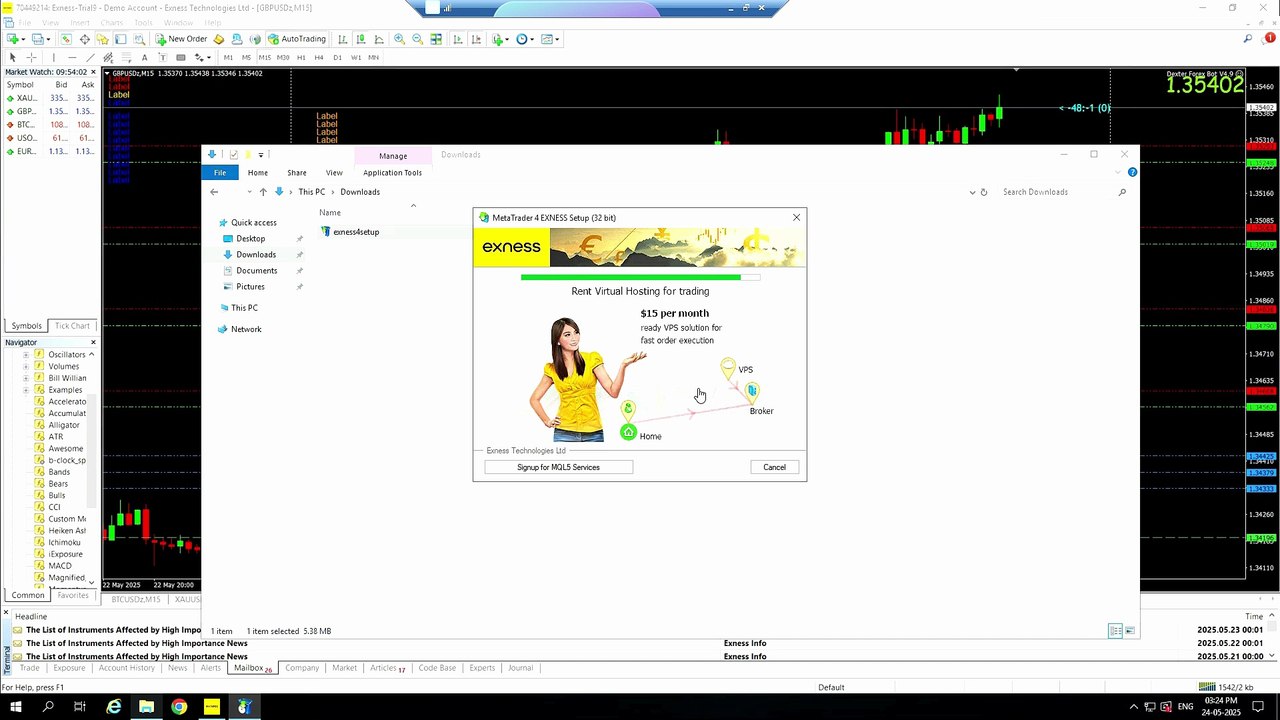
Task: Open the Mailbox tab in Terminal
Action: pyautogui.click(x=253, y=668)
